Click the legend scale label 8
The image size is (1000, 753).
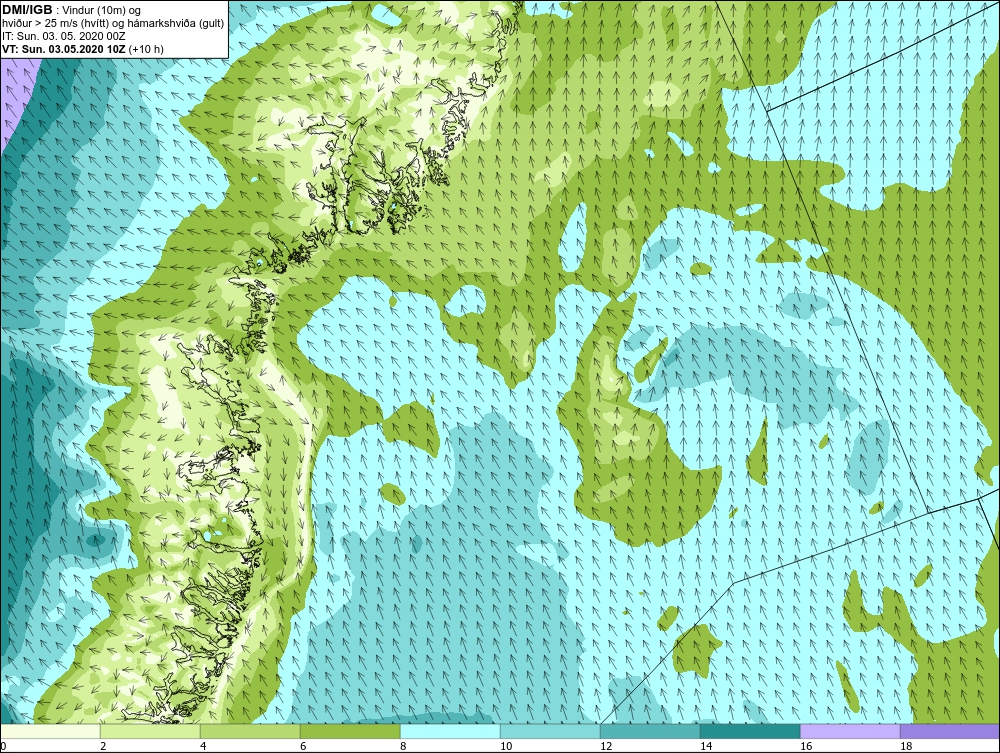pyautogui.click(x=403, y=746)
